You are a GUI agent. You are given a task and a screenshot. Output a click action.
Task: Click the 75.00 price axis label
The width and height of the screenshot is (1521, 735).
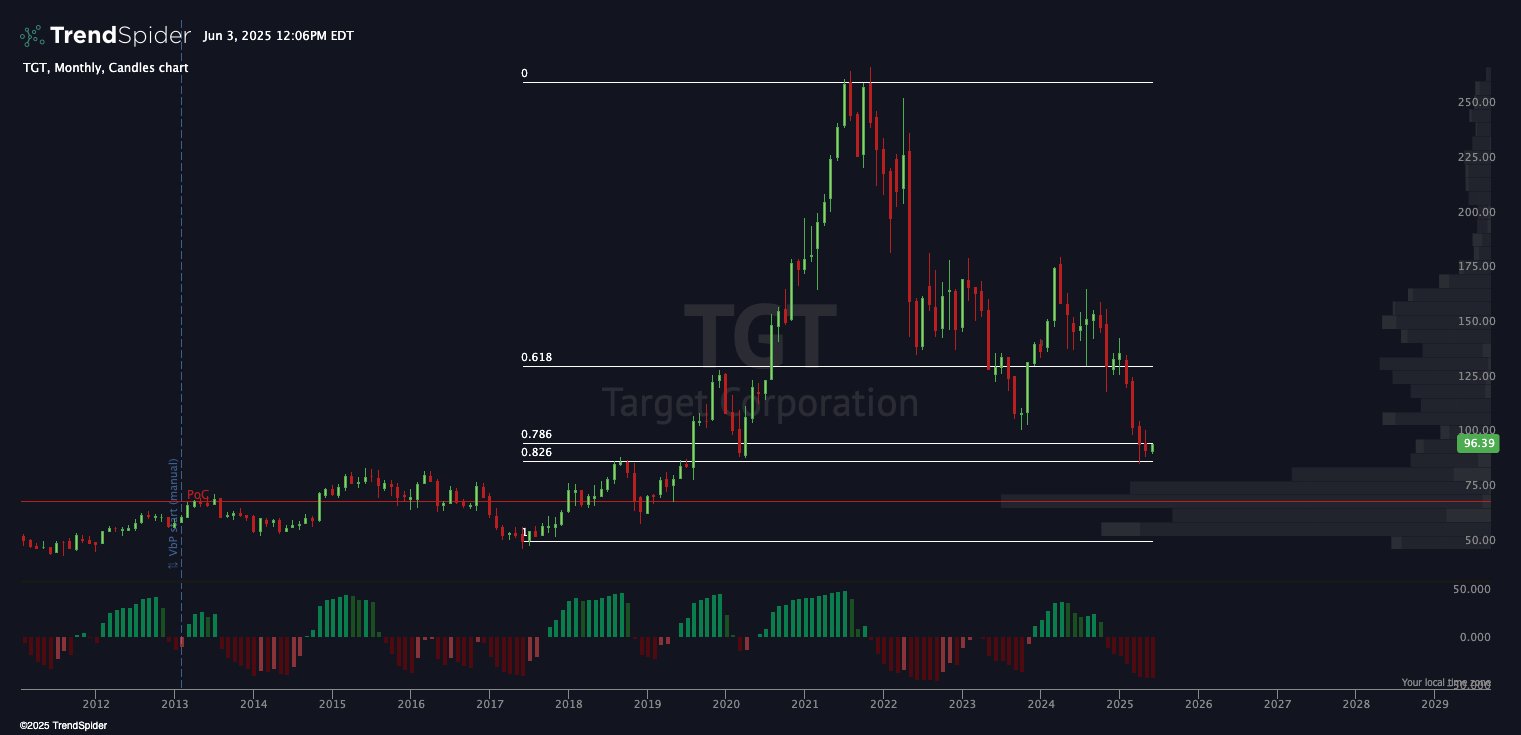1479,485
